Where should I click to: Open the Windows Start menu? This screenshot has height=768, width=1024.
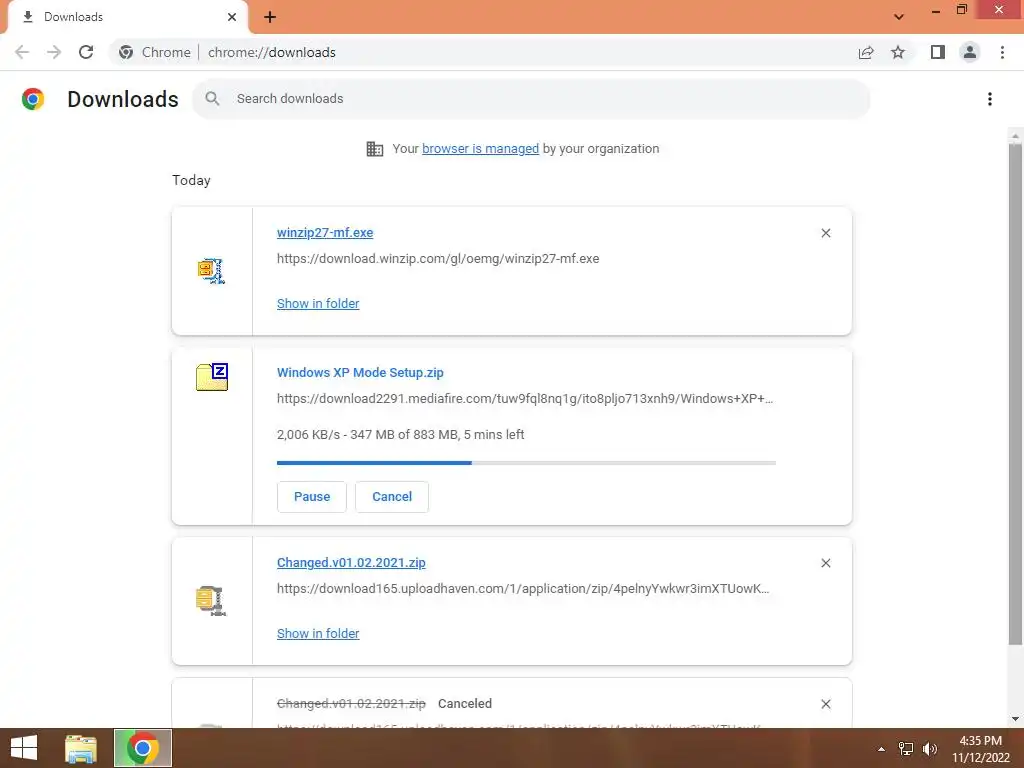coord(24,748)
